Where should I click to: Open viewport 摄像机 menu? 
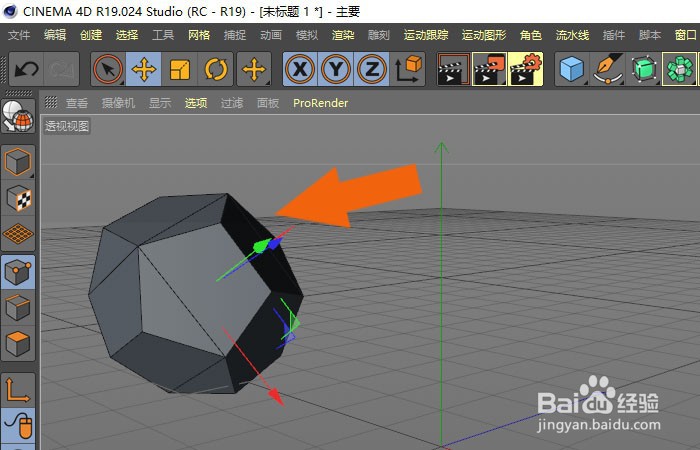(x=118, y=103)
